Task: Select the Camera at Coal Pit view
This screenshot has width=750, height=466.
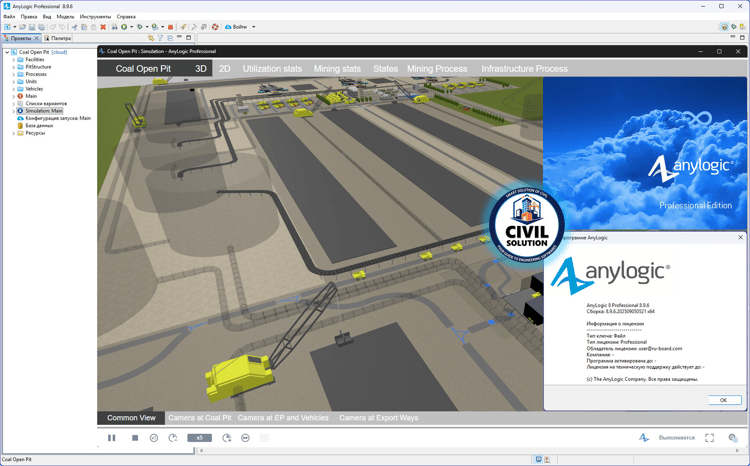Action: (x=199, y=418)
